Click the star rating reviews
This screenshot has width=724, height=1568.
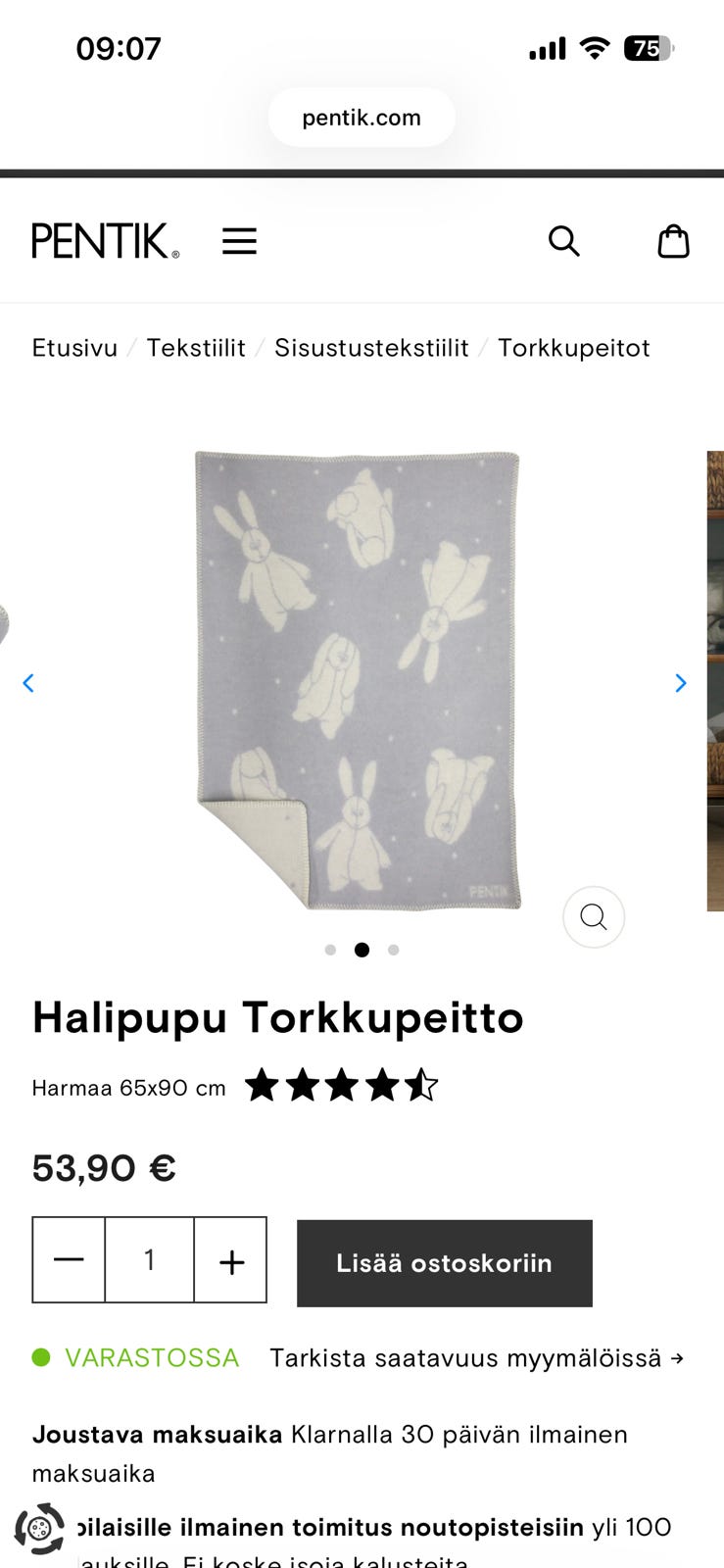(341, 1086)
